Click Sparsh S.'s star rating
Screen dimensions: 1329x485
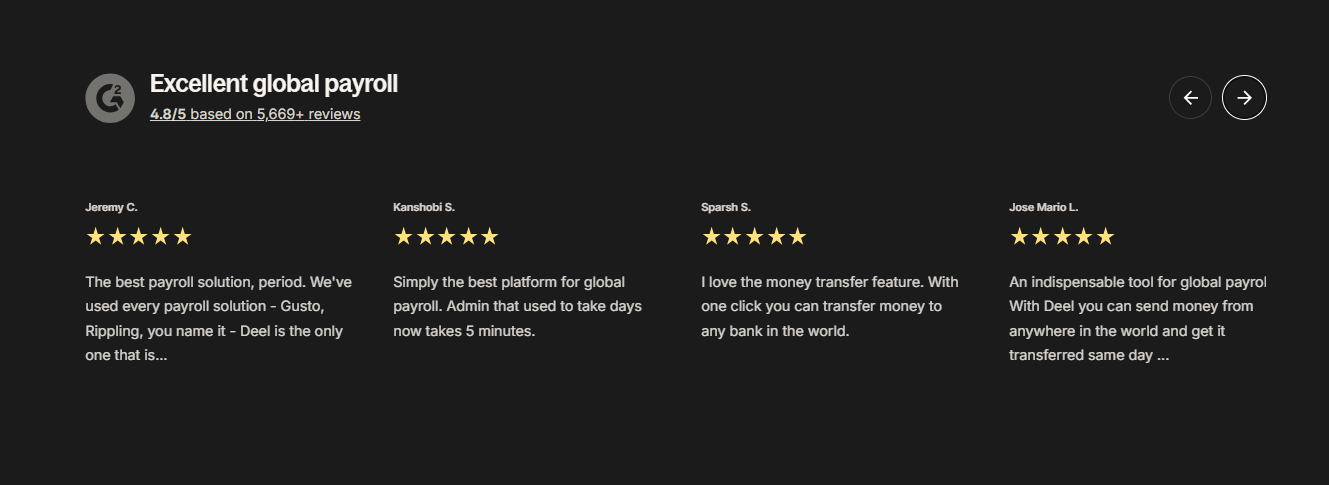754,237
